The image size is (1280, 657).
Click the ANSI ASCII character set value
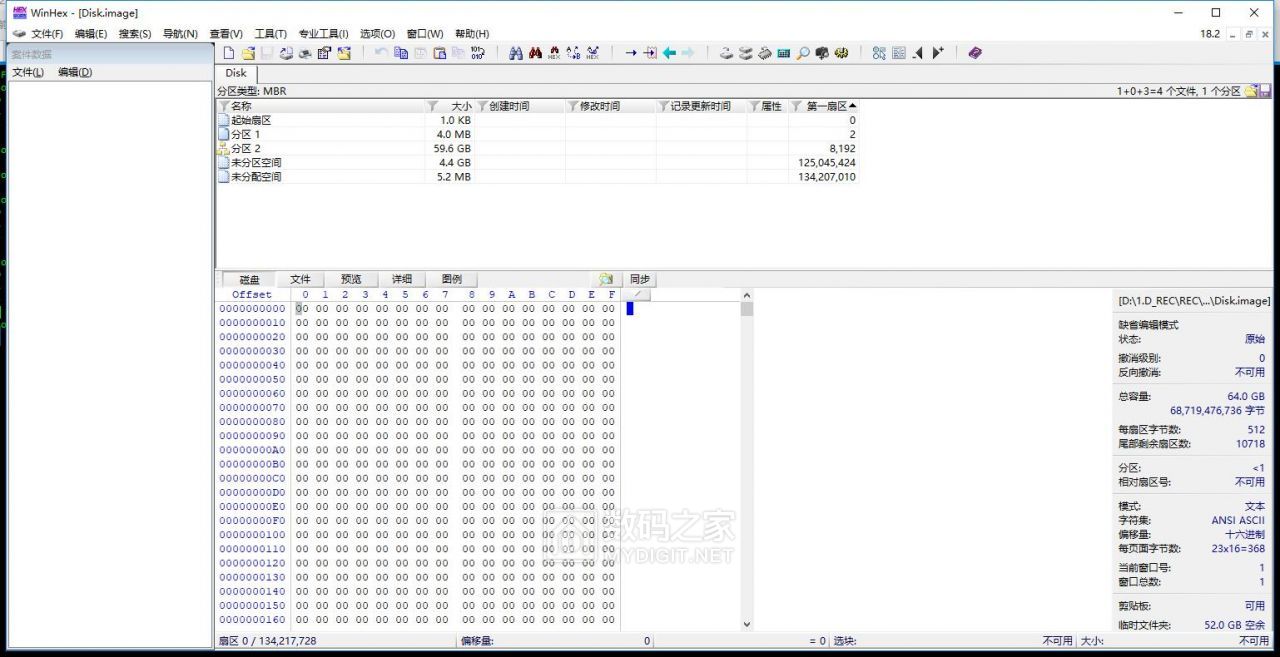pos(1238,520)
